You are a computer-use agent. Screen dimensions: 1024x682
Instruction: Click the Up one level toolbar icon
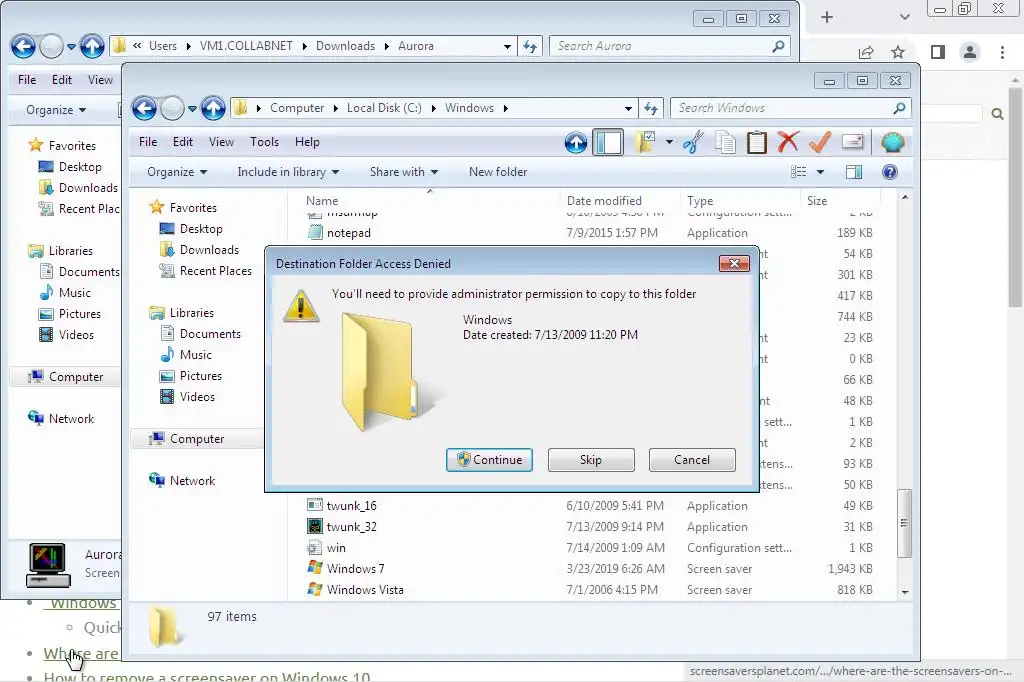point(575,142)
